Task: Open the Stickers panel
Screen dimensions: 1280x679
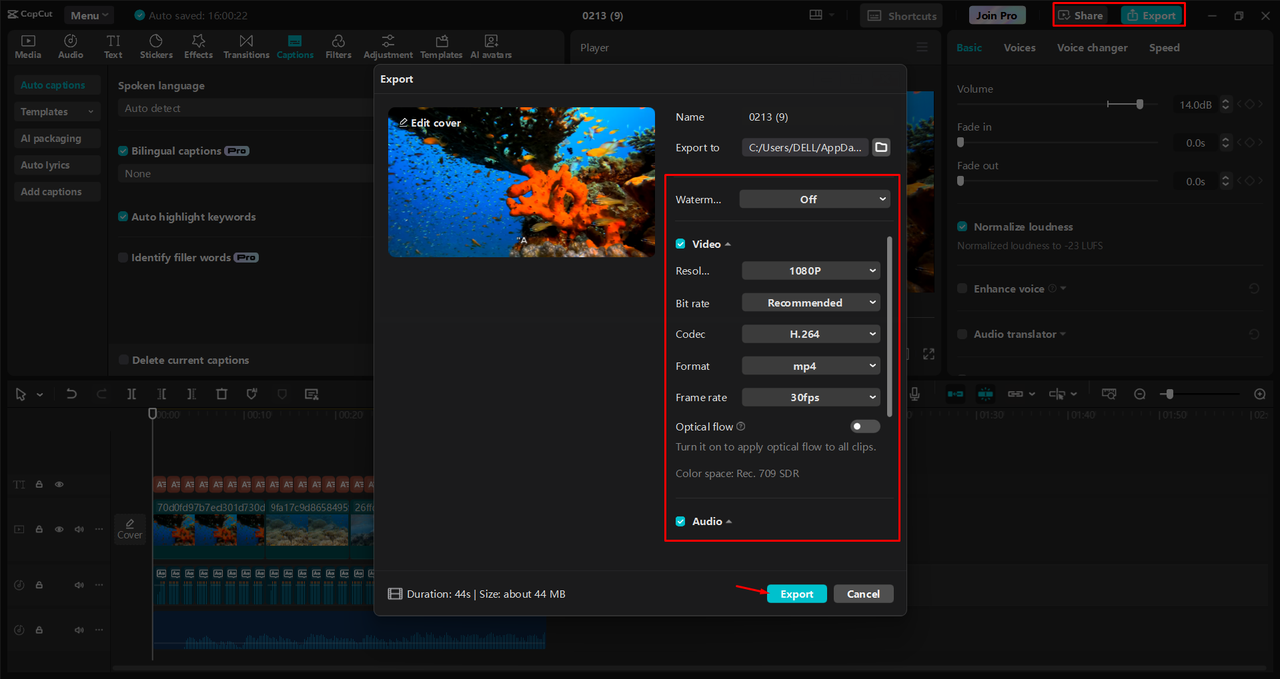Action: click(156, 46)
